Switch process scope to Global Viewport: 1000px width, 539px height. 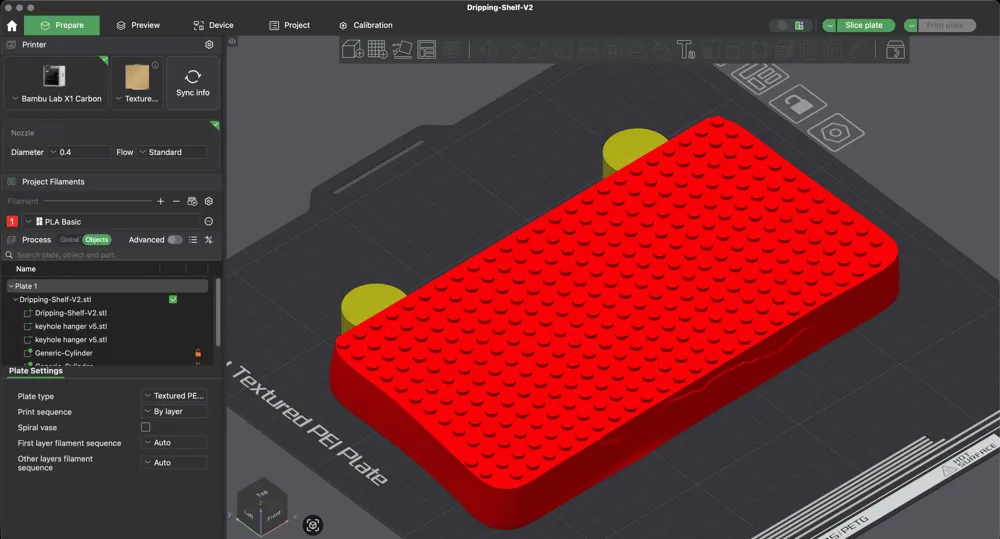pos(70,240)
